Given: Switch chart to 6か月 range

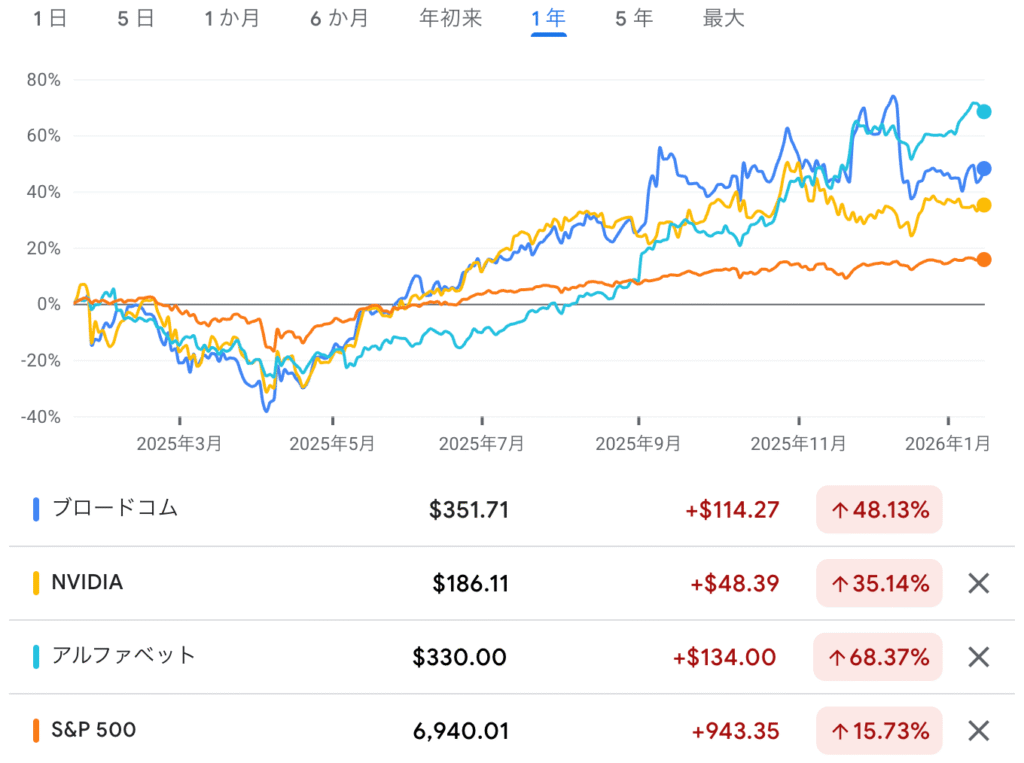Looking at the screenshot, I should [x=339, y=19].
